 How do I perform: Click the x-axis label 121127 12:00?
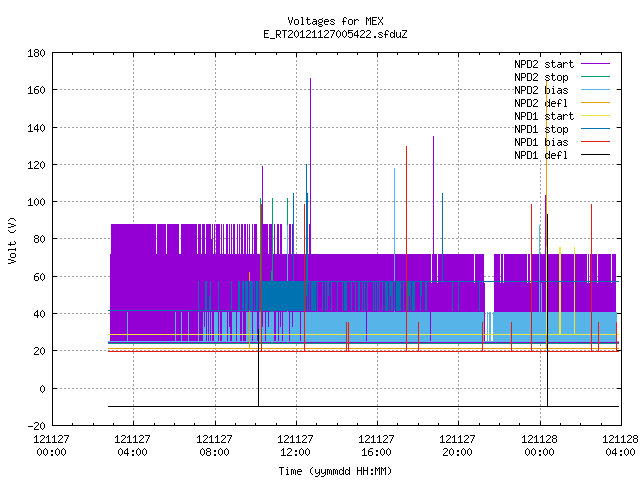coord(296,446)
